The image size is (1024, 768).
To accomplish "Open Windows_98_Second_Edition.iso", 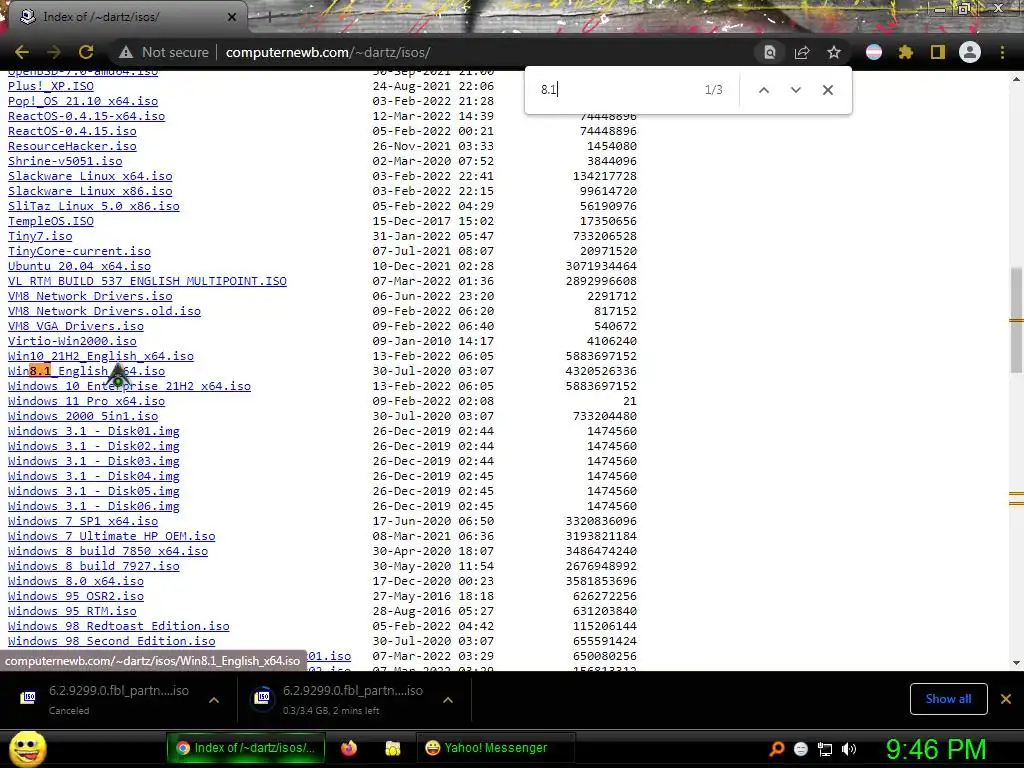I will [x=112, y=641].
